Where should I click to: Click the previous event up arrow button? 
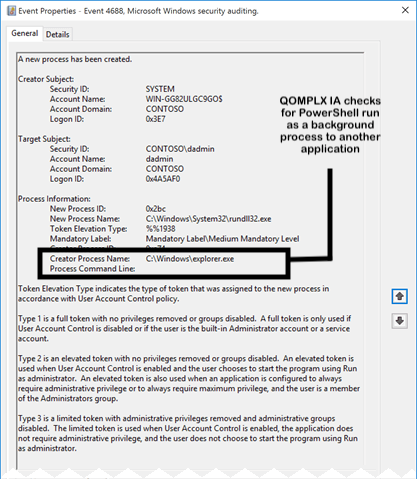pyautogui.click(x=399, y=296)
